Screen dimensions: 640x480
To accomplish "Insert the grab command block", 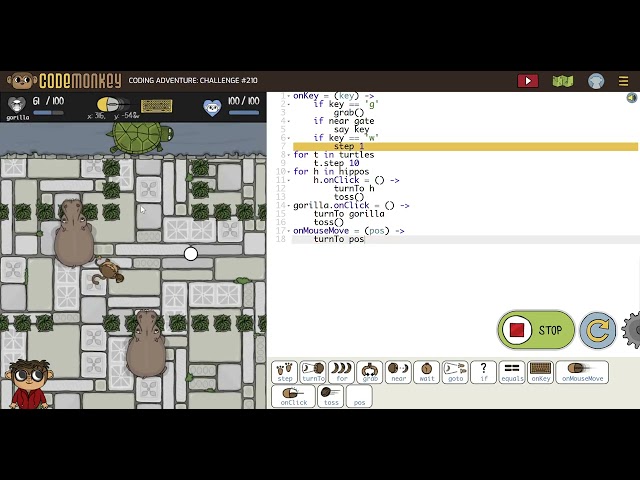I will [370, 372].
